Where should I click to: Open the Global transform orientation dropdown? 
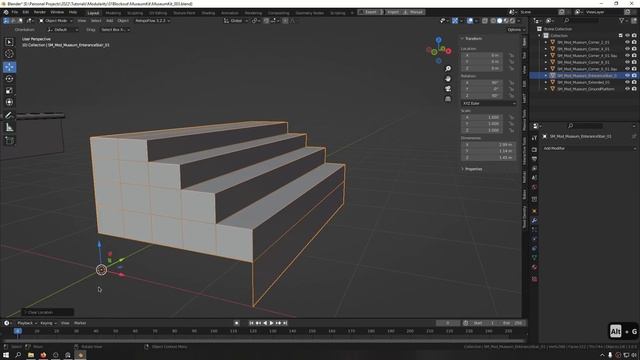pyautogui.click(x=236, y=21)
